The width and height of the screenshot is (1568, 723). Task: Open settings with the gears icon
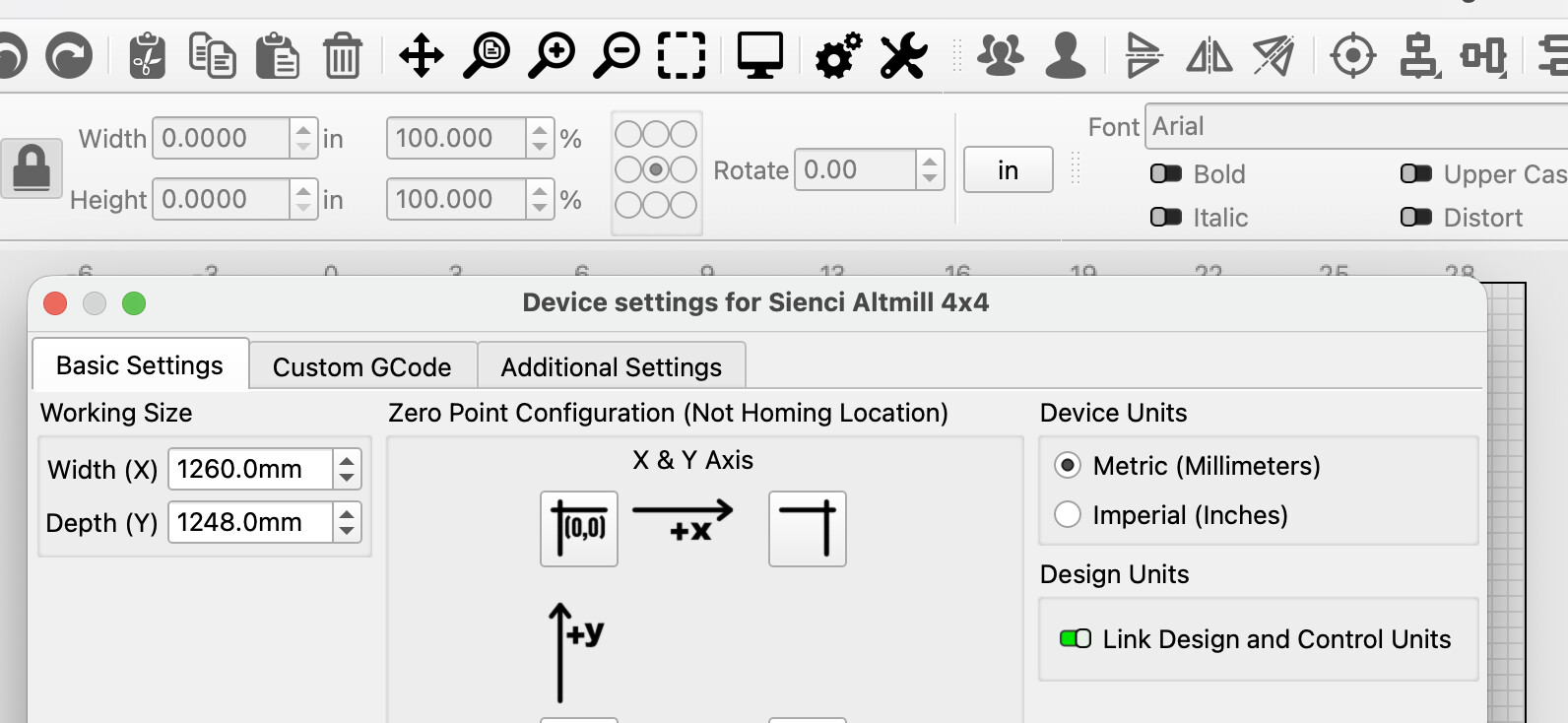click(838, 55)
